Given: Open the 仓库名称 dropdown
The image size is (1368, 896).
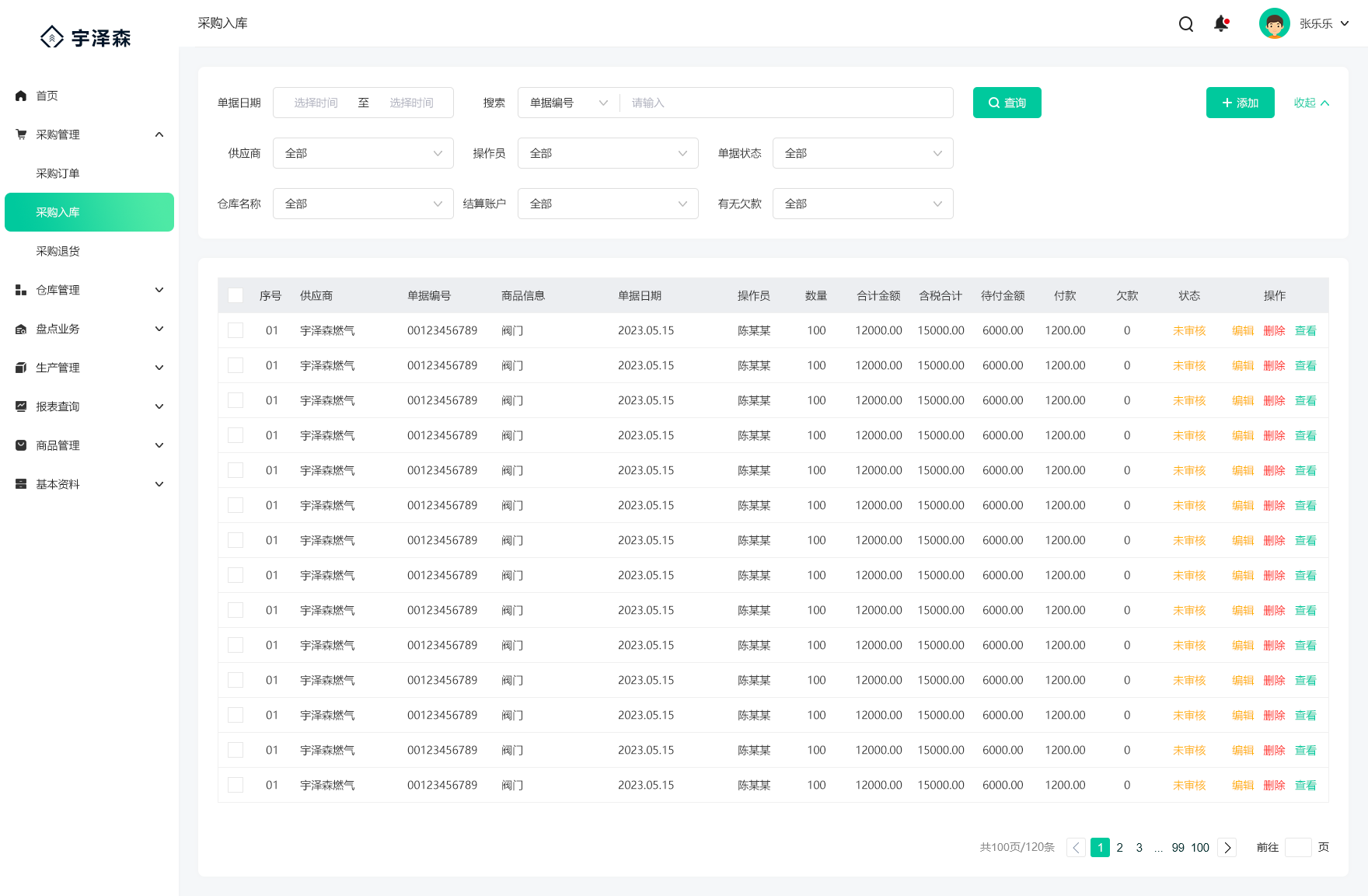Looking at the screenshot, I should 363,204.
